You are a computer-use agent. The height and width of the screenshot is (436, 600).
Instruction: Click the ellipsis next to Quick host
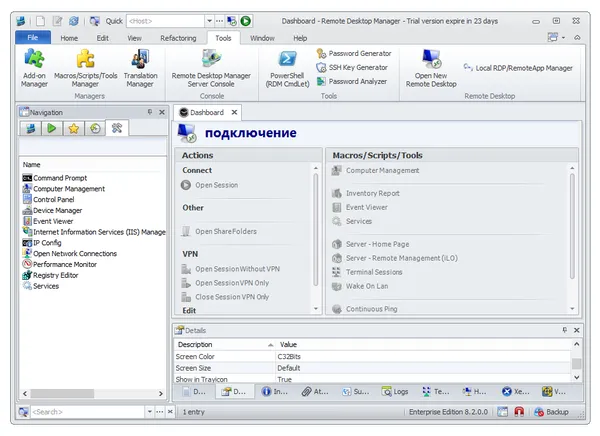click(219, 21)
